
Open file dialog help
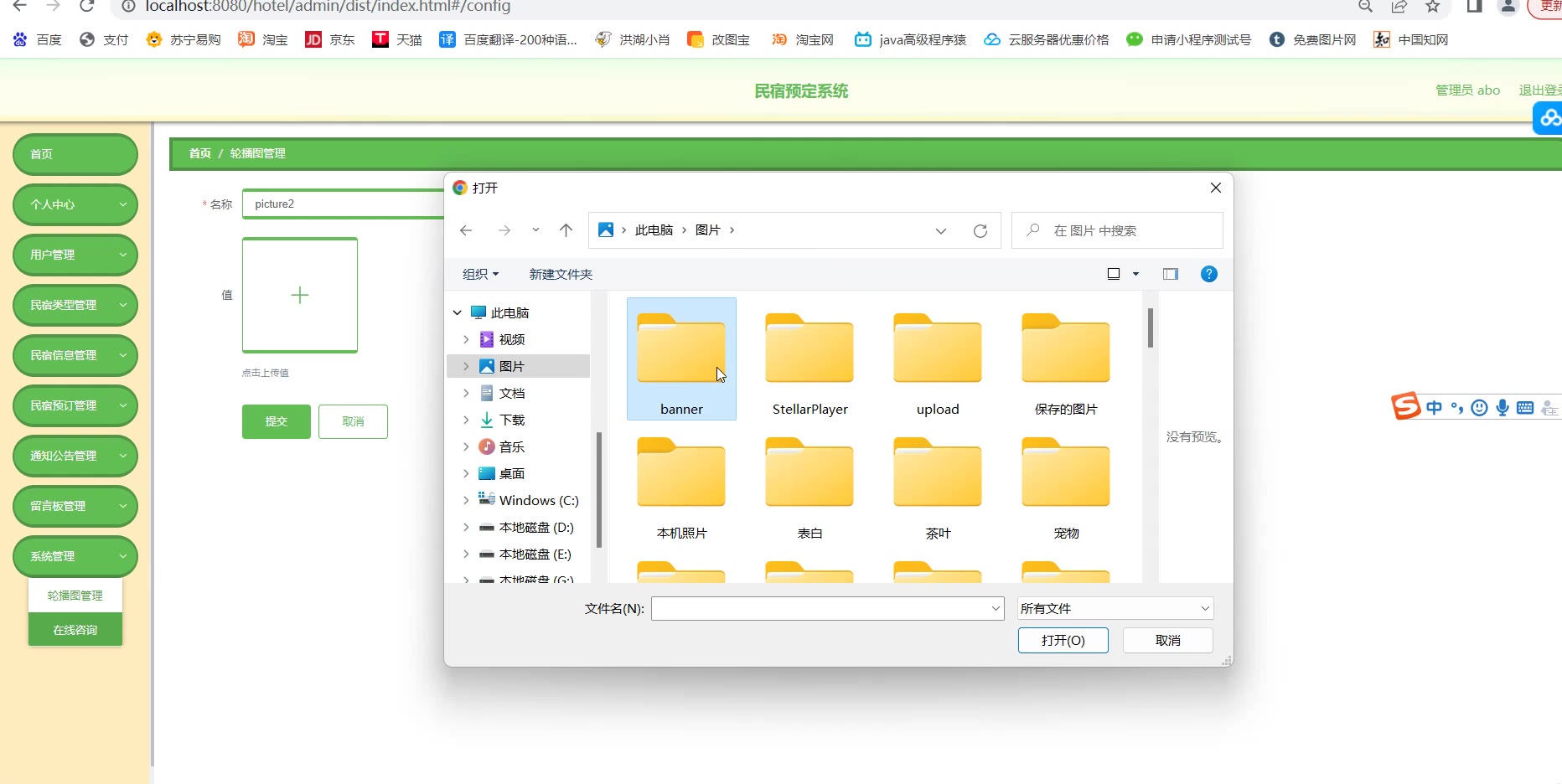[1209, 274]
